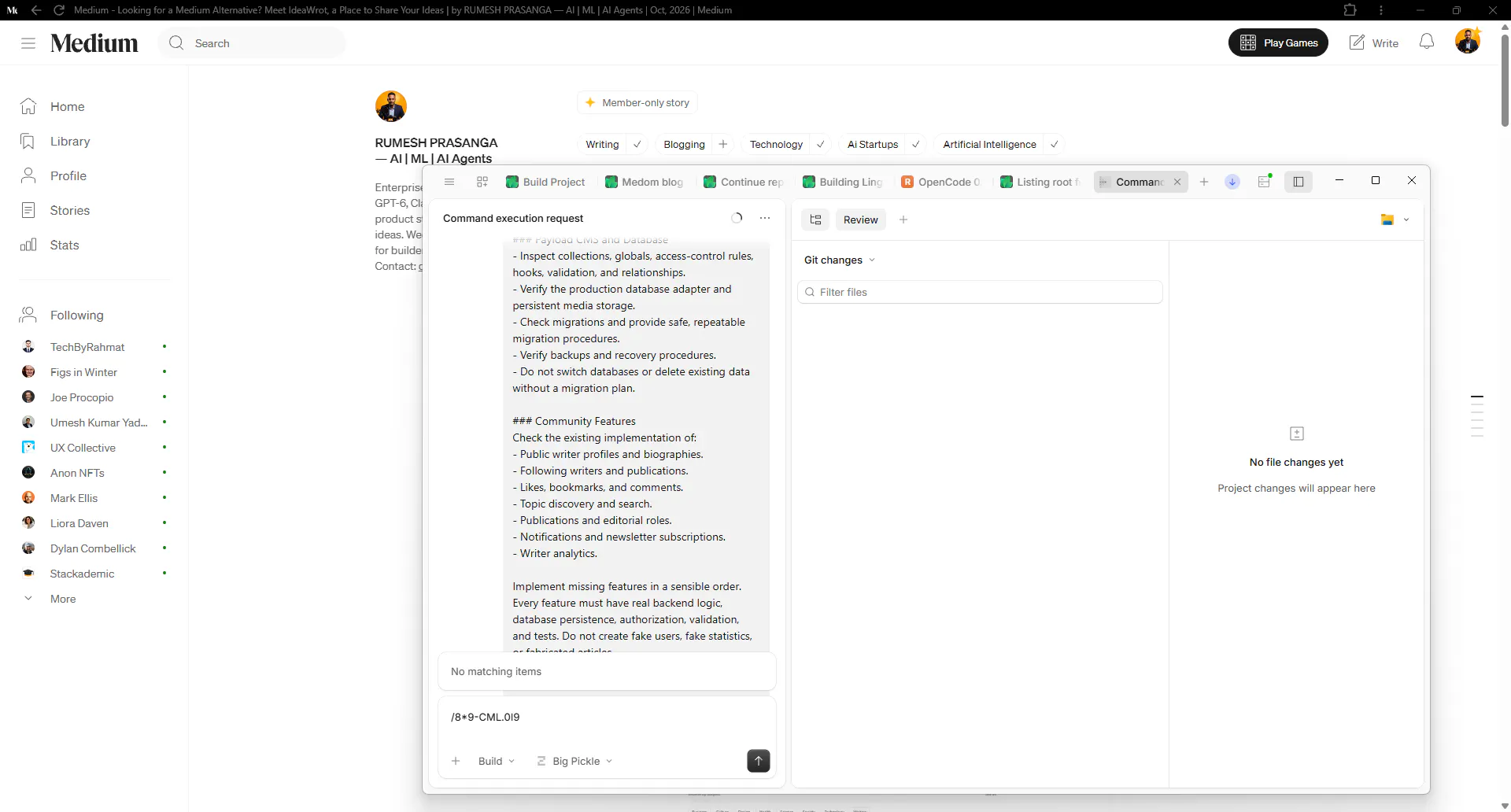Click the file tree icon beside Review
The height and width of the screenshot is (812, 1511).
[x=815, y=220]
